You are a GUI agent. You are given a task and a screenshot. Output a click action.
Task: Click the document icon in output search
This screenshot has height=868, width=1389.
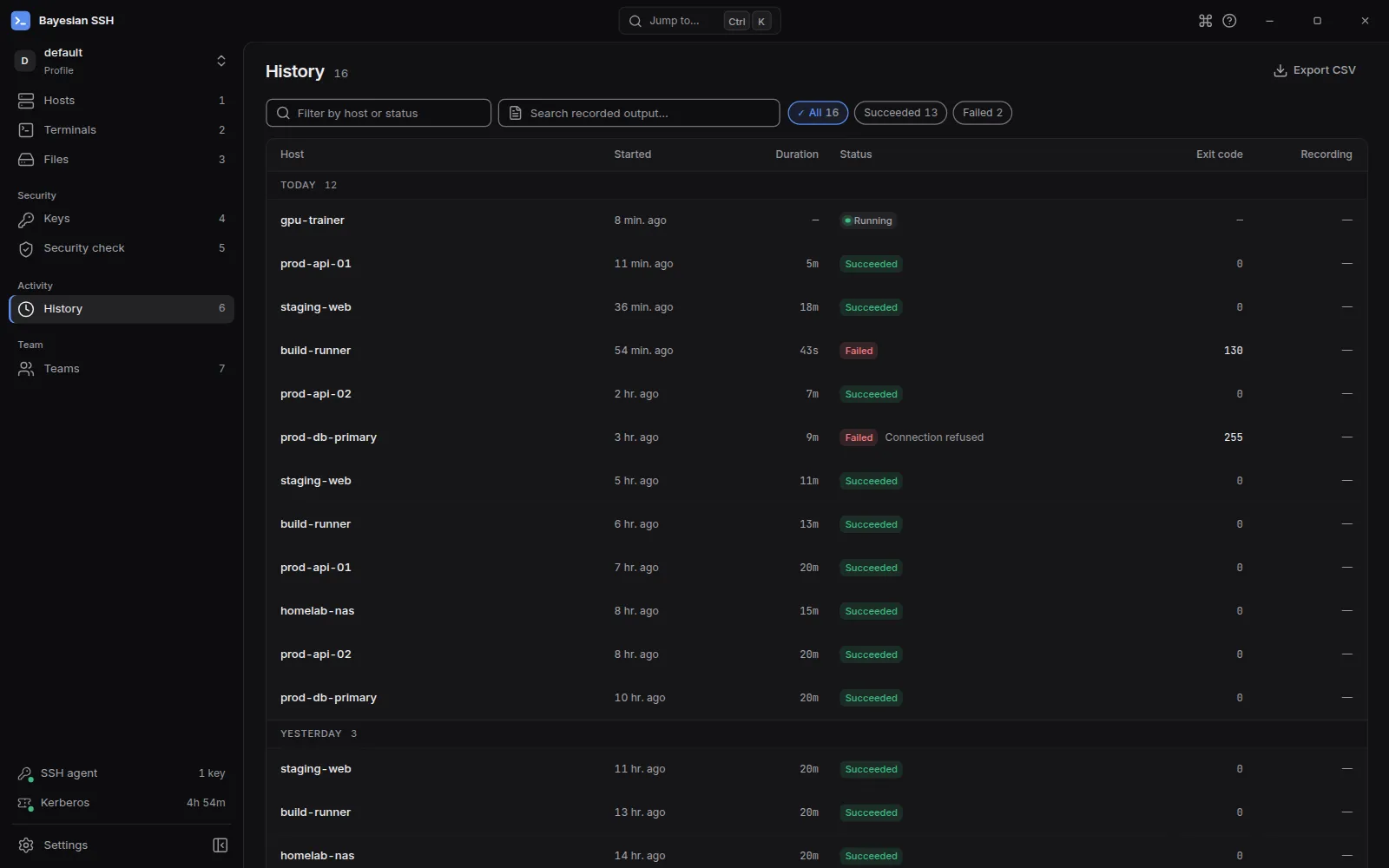click(x=516, y=113)
